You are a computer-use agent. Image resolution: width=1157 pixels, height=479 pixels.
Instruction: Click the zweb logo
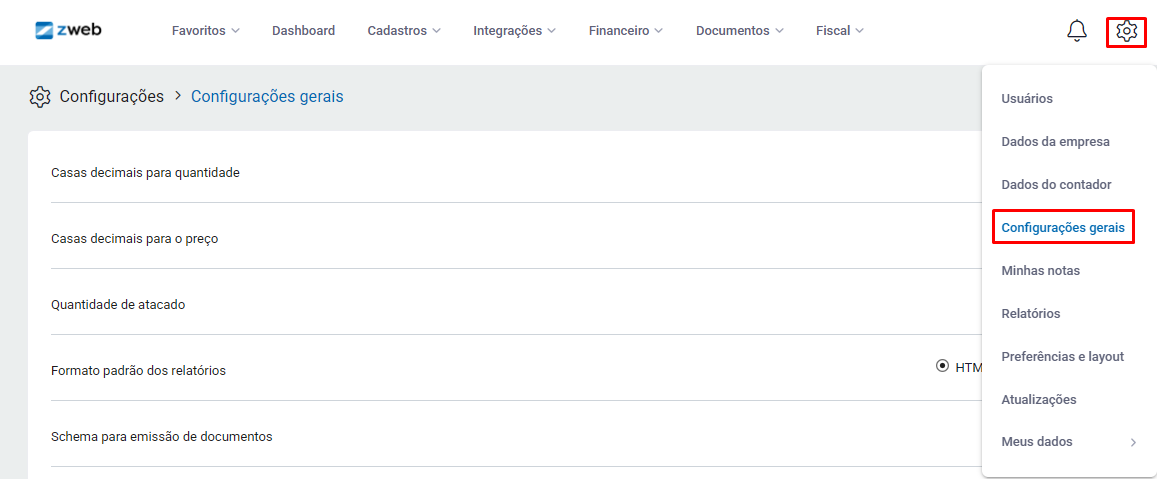coord(68,30)
